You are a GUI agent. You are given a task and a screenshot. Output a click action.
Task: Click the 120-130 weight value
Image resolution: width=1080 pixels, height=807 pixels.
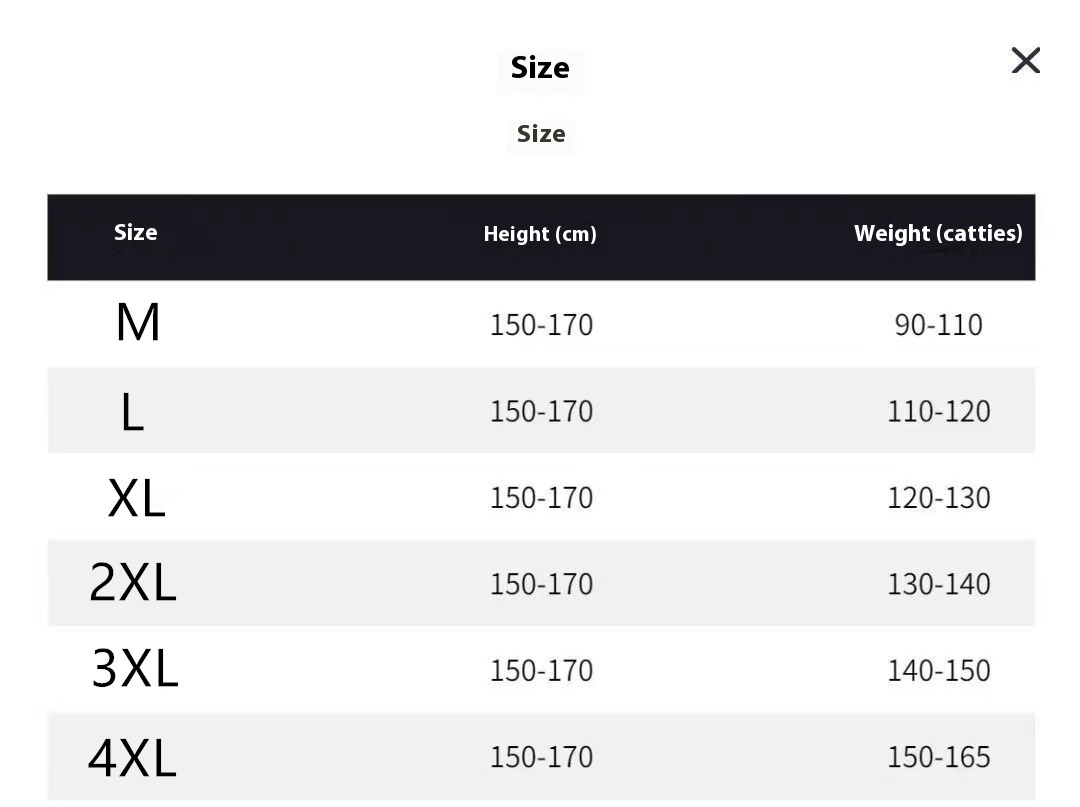[938, 498]
